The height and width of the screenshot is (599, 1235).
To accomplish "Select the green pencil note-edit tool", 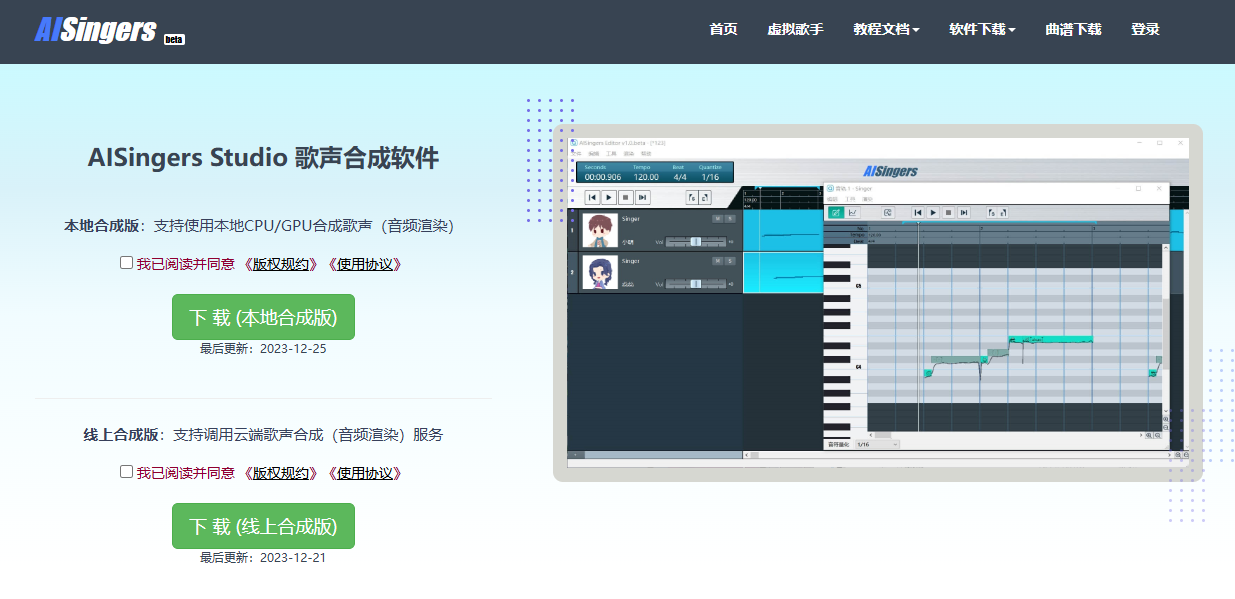I will (835, 212).
